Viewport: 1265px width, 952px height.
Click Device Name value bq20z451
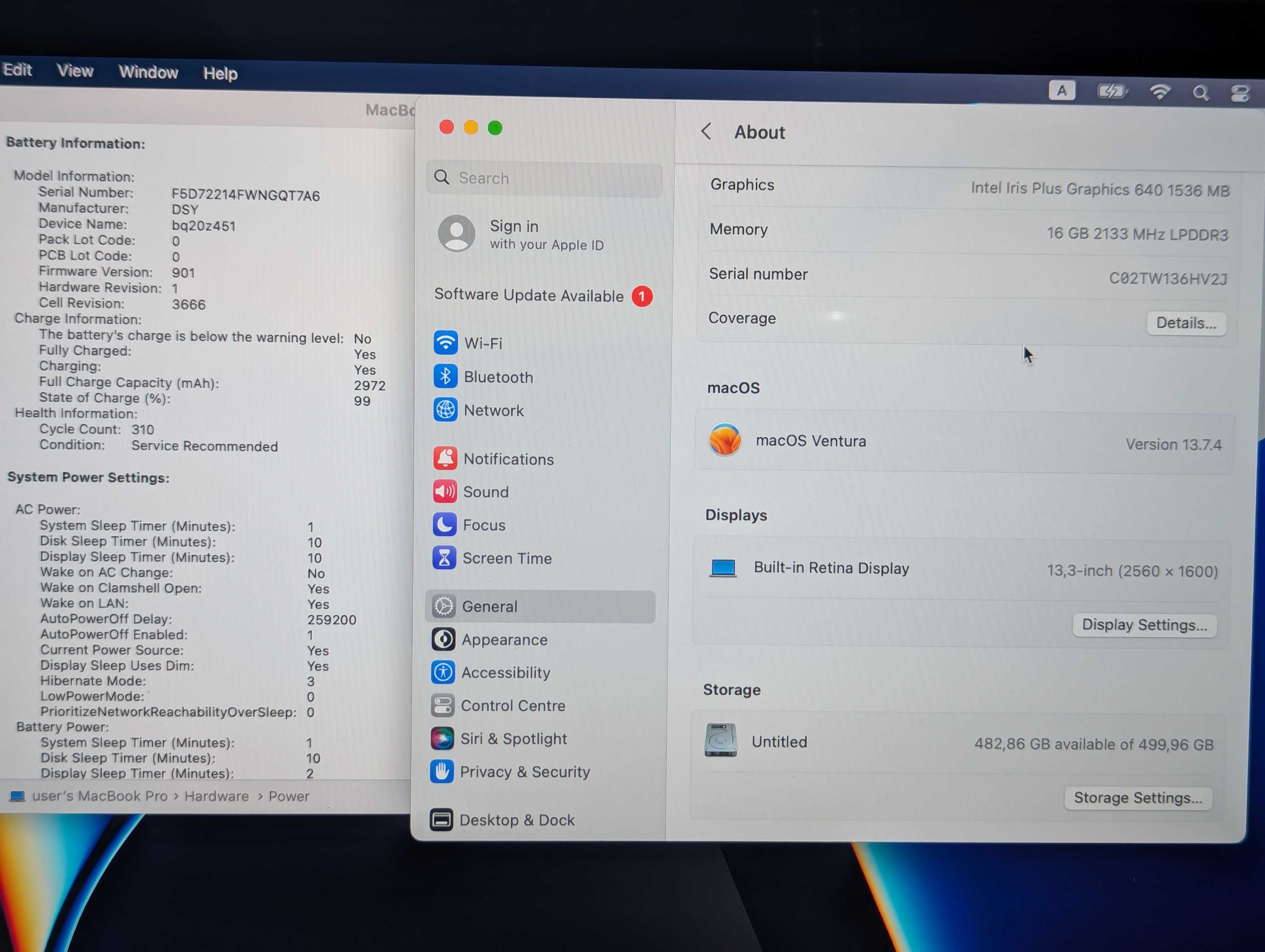(x=204, y=226)
